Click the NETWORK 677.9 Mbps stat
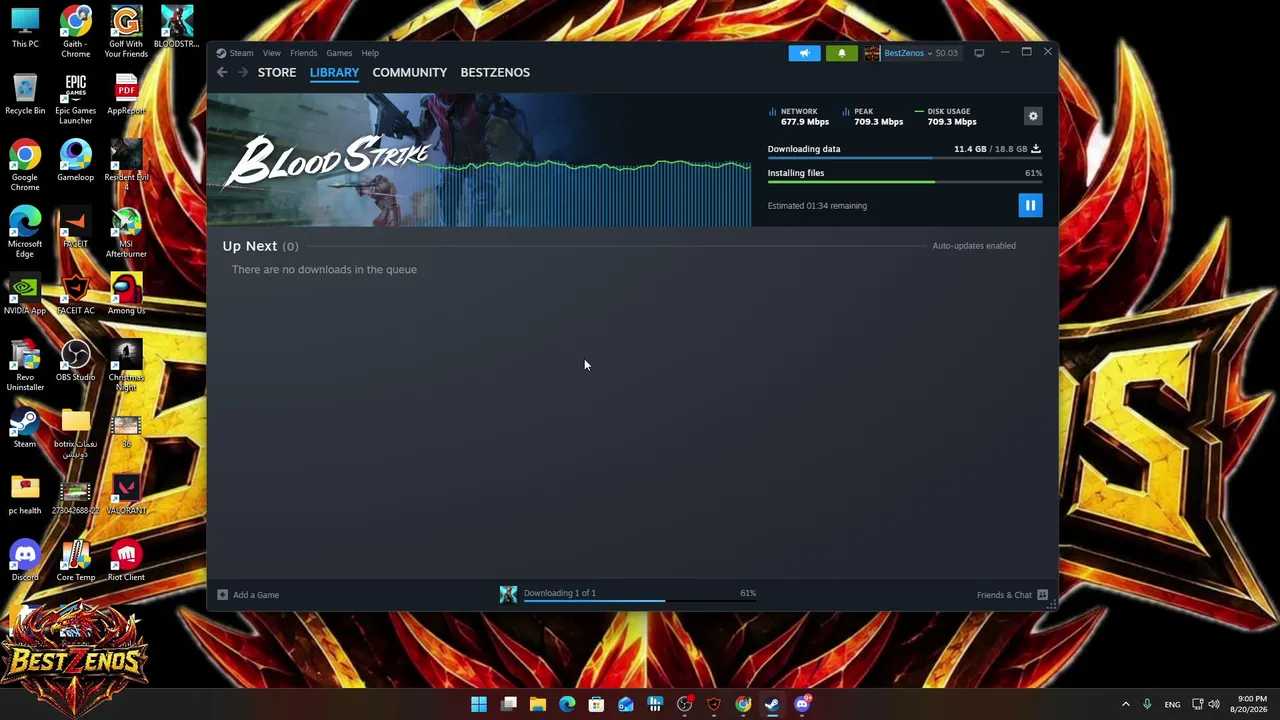 click(x=799, y=117)
